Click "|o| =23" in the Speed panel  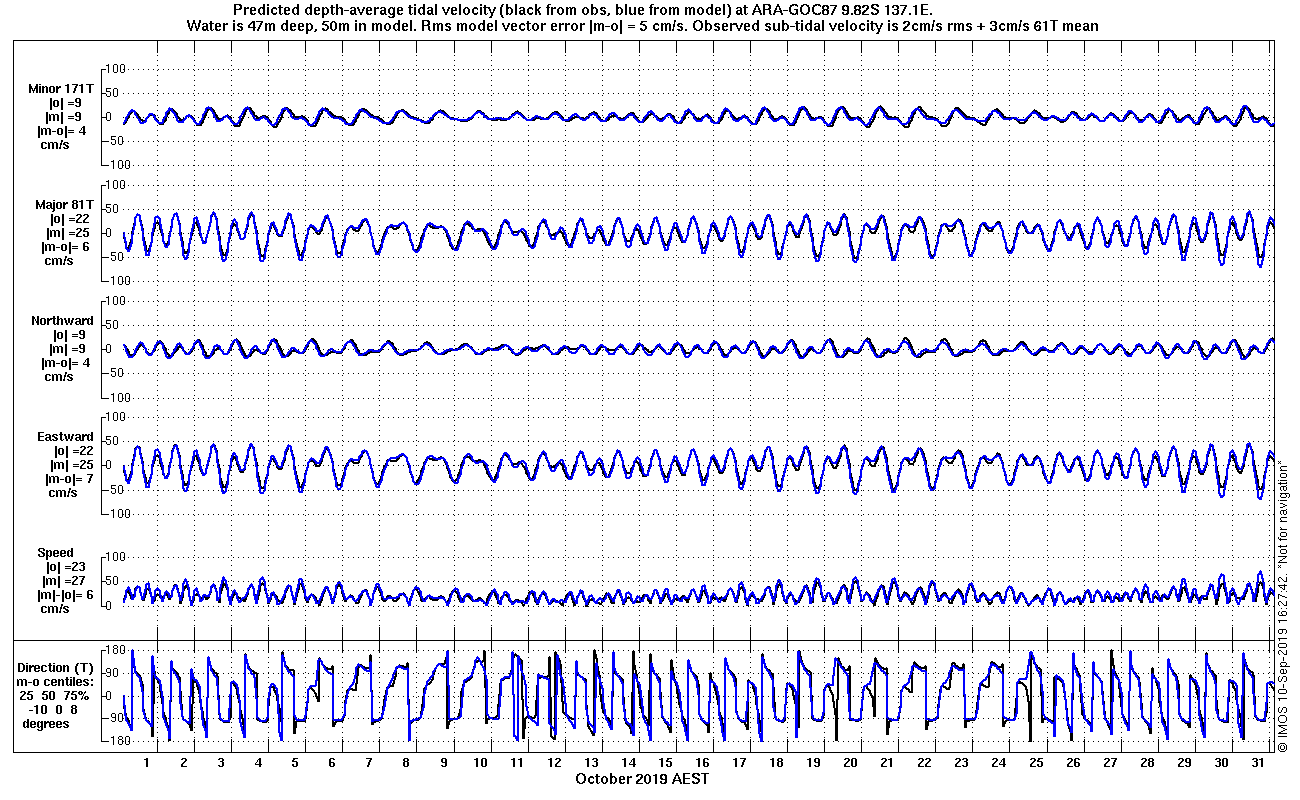[67, 567]
